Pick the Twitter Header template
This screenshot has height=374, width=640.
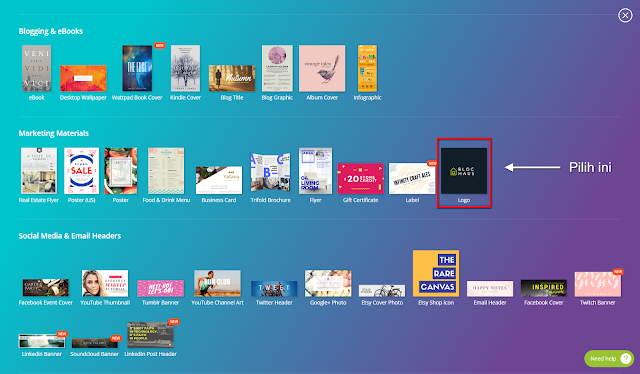click(x=274, y=288)
